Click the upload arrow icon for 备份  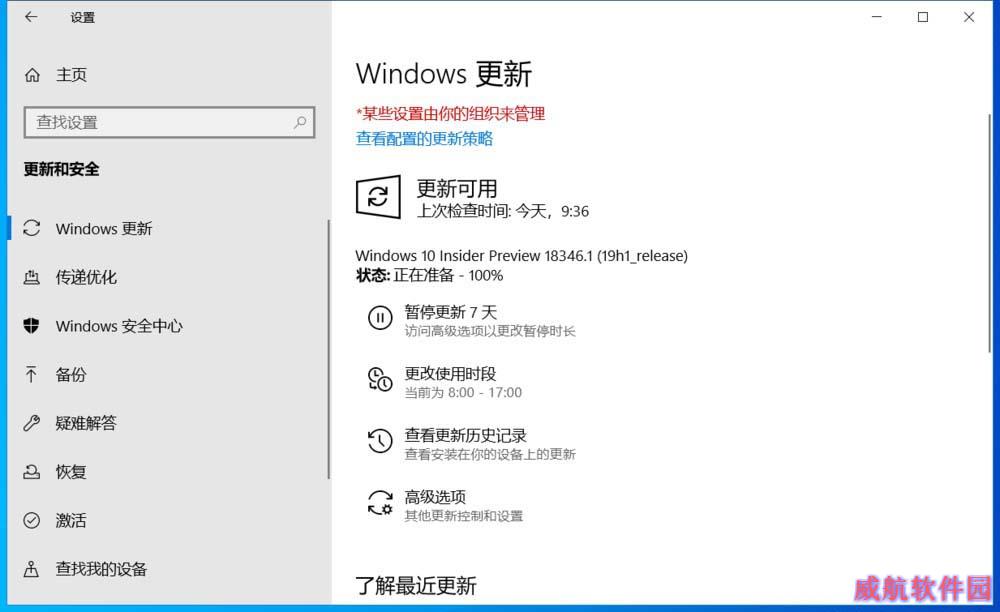(x=31, y=374)
